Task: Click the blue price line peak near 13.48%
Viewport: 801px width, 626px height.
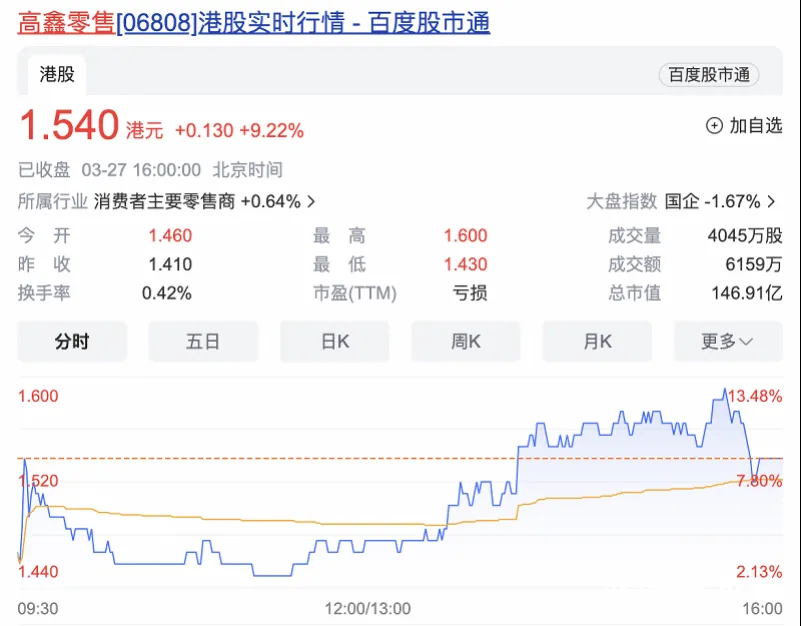Action: point(722,390)
